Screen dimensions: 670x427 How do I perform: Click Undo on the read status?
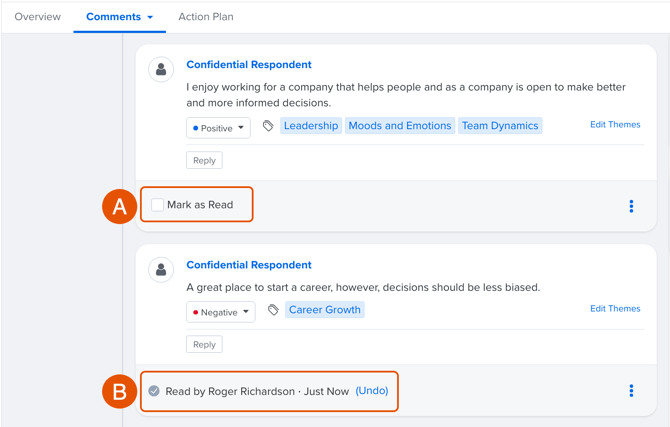(x=372, y=391)
